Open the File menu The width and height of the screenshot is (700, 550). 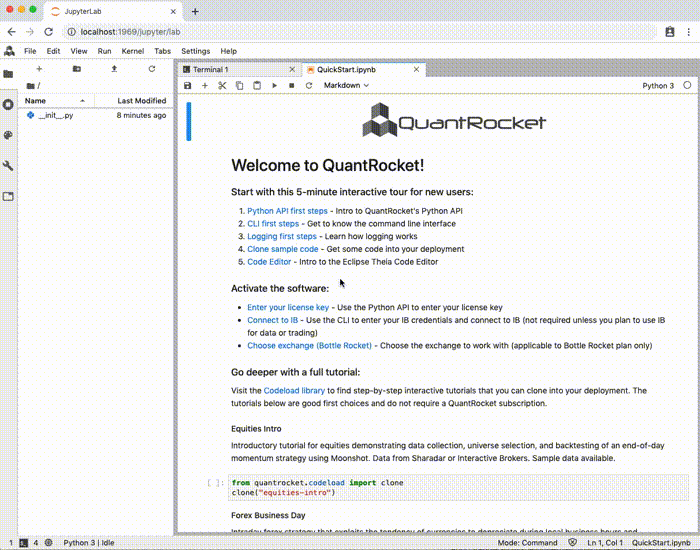(x=30, y=51)
